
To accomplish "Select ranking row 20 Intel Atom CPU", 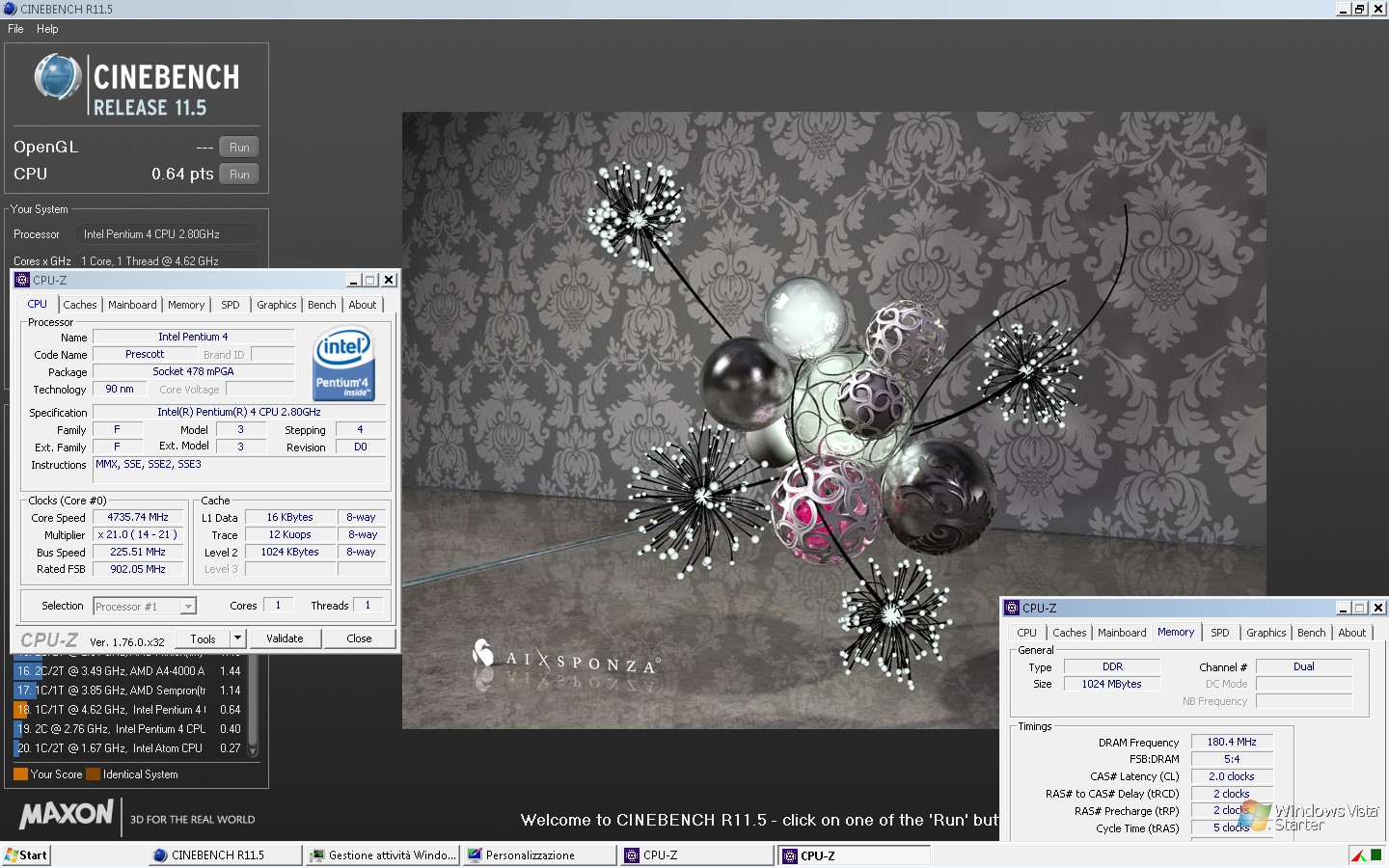I will coord(129,748).
